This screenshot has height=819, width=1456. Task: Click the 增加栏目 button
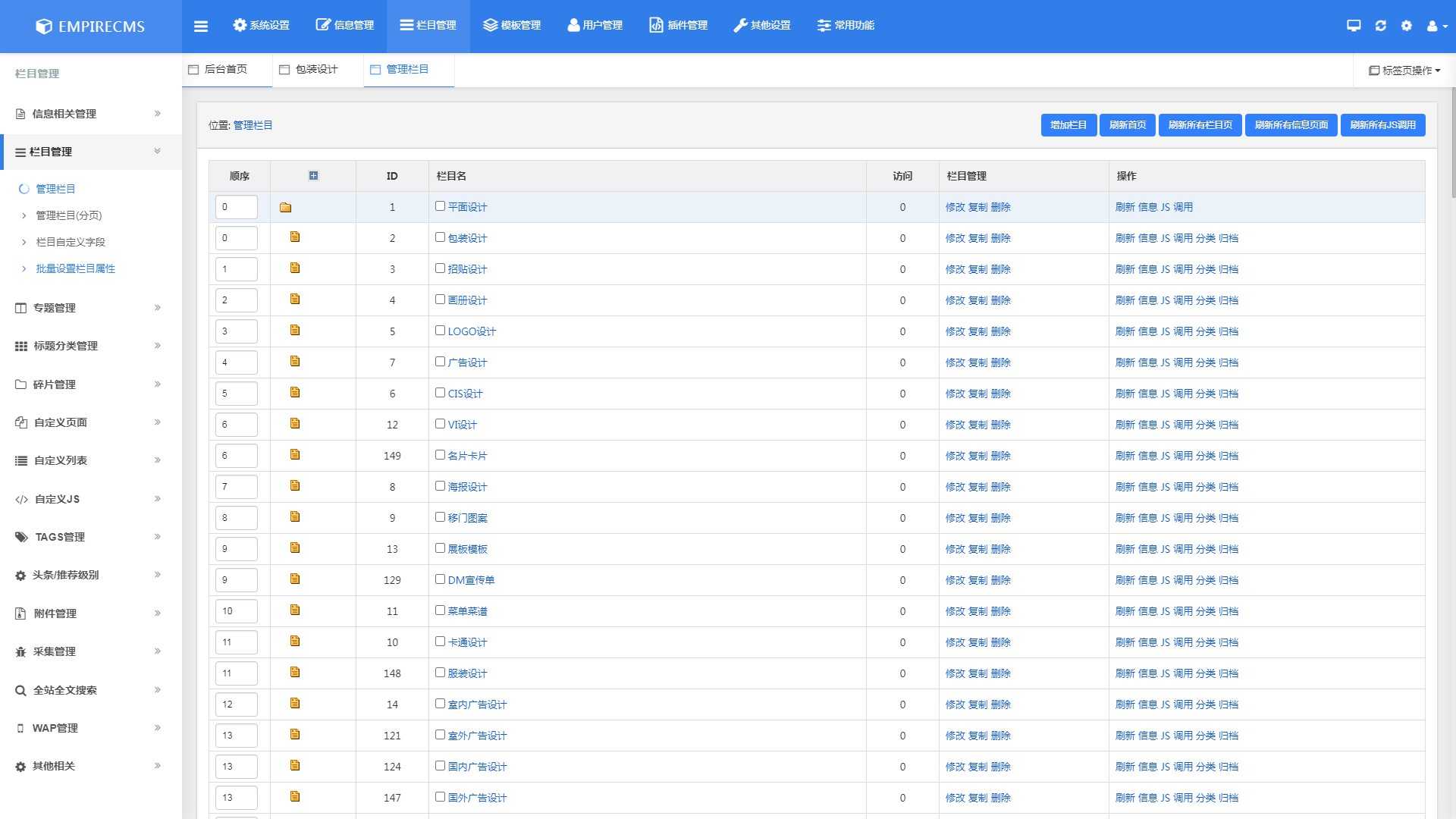pyautogui.click(x=1068, y=125)
